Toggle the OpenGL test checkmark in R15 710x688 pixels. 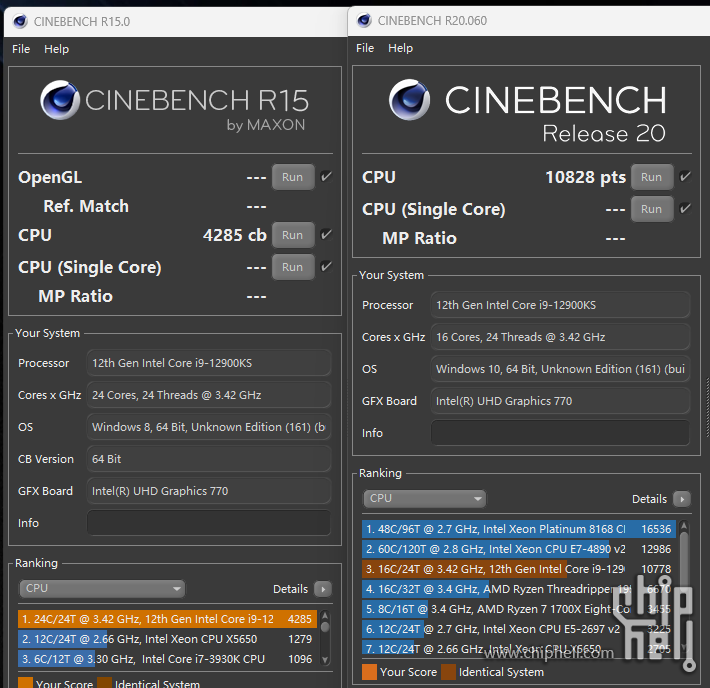tap(326, 177)
